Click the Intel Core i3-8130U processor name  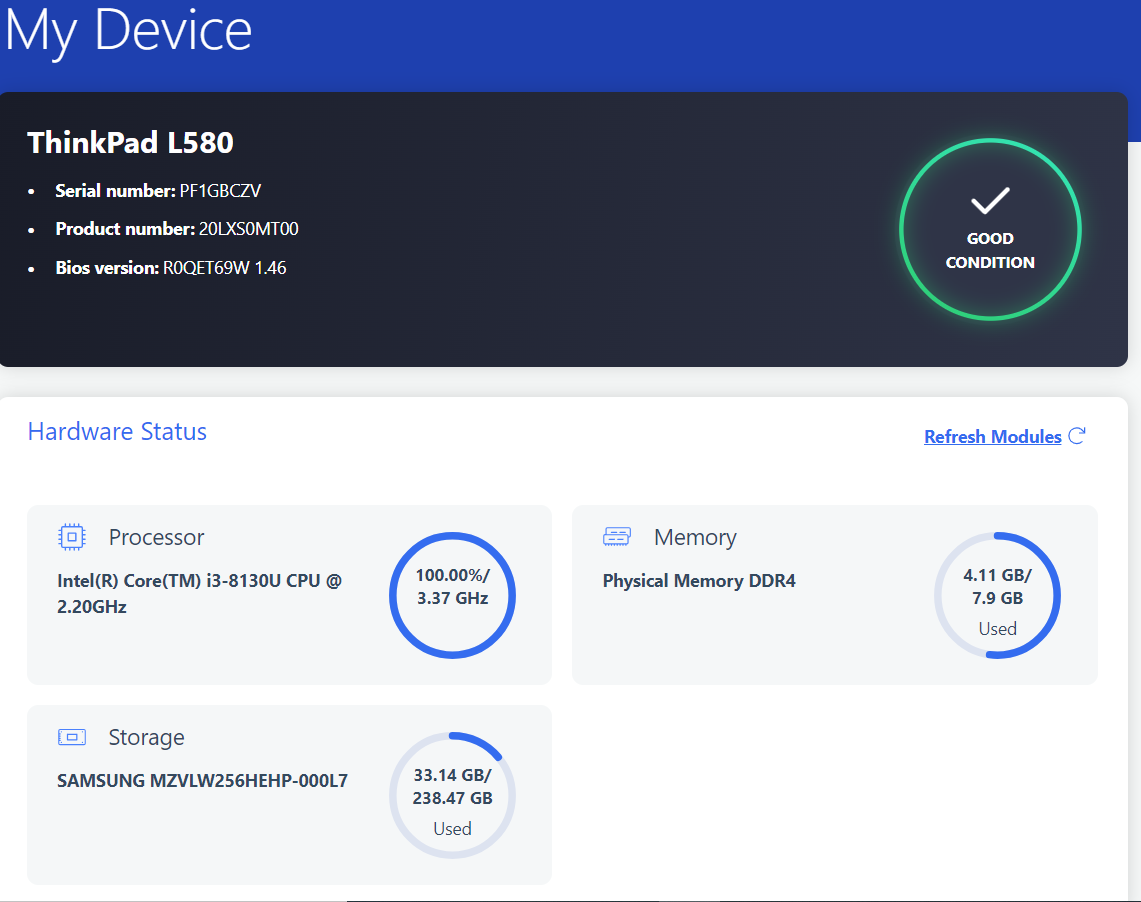click(x=199, y=593)
